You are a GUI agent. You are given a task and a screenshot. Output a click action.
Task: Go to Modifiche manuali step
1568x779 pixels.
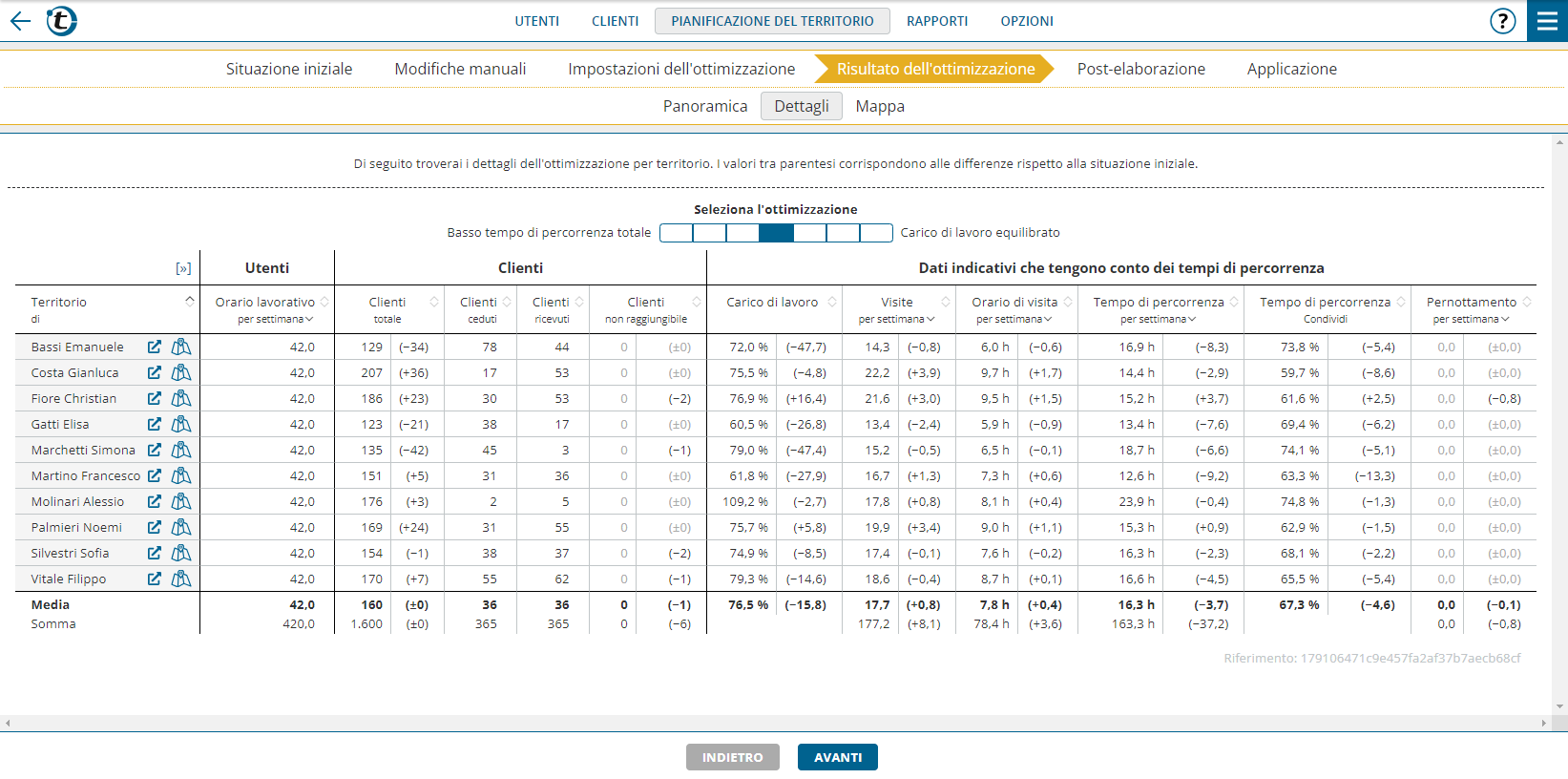(x=460, y=69)
